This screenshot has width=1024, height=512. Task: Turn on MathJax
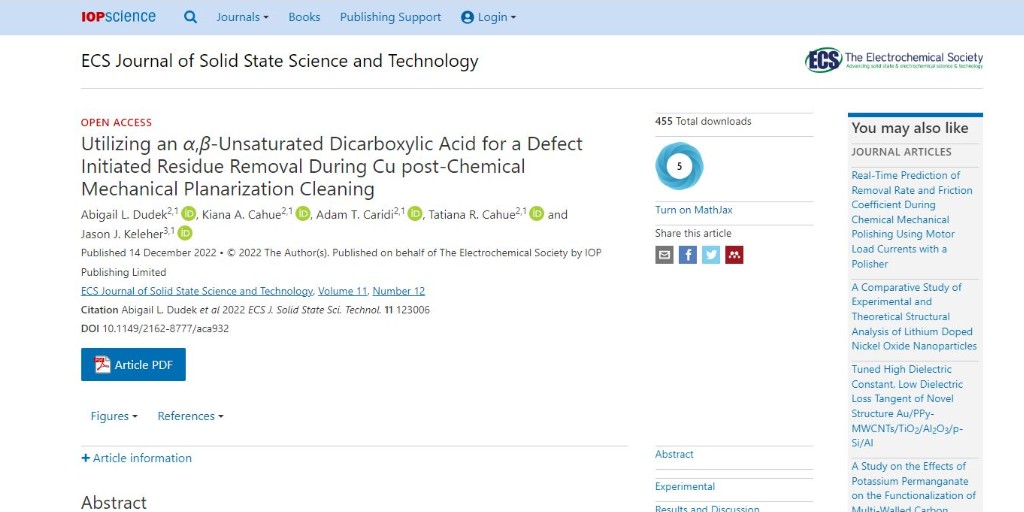coord(694,210)
